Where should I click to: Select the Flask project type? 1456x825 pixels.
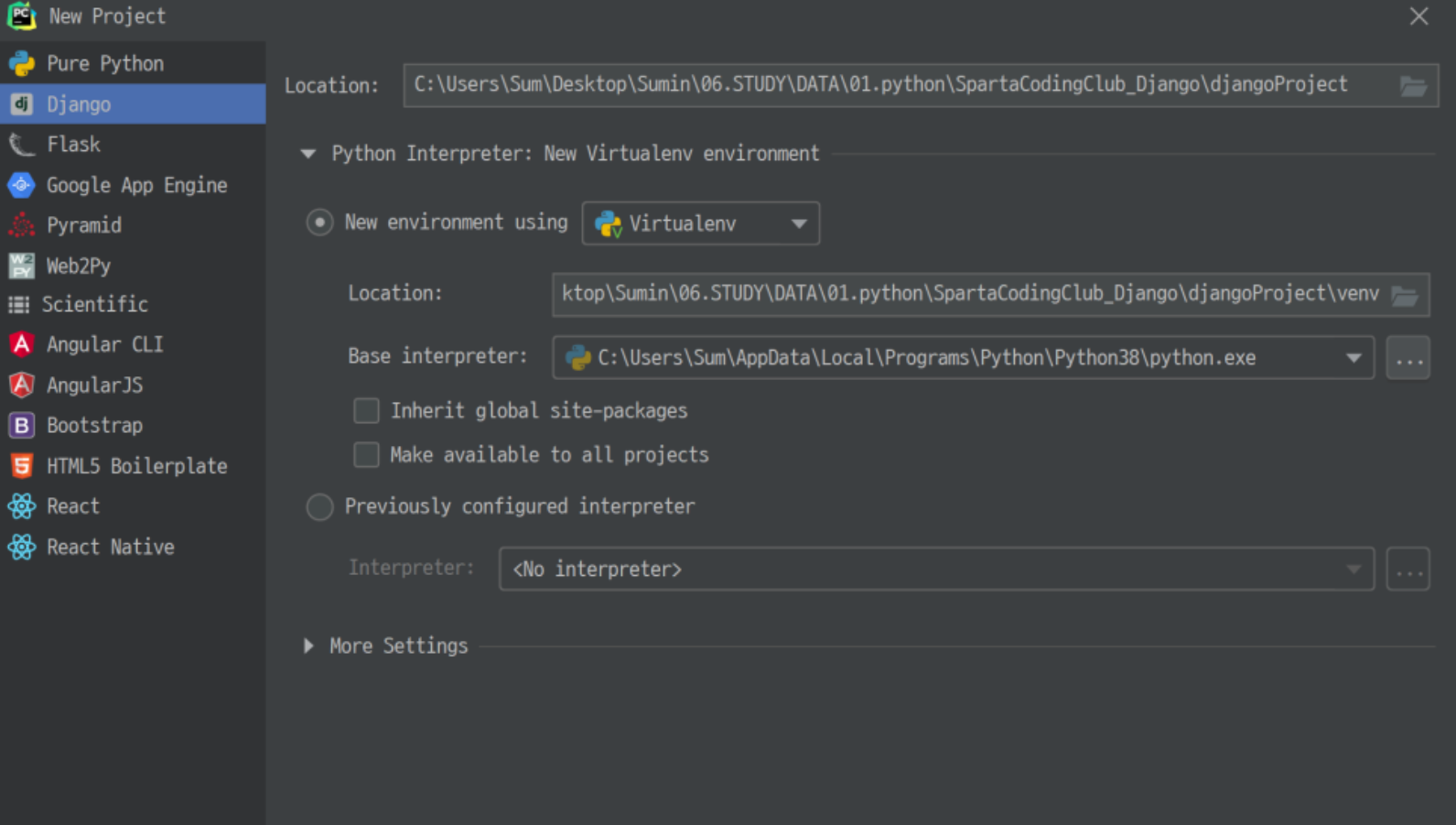(x=133, y=145)
